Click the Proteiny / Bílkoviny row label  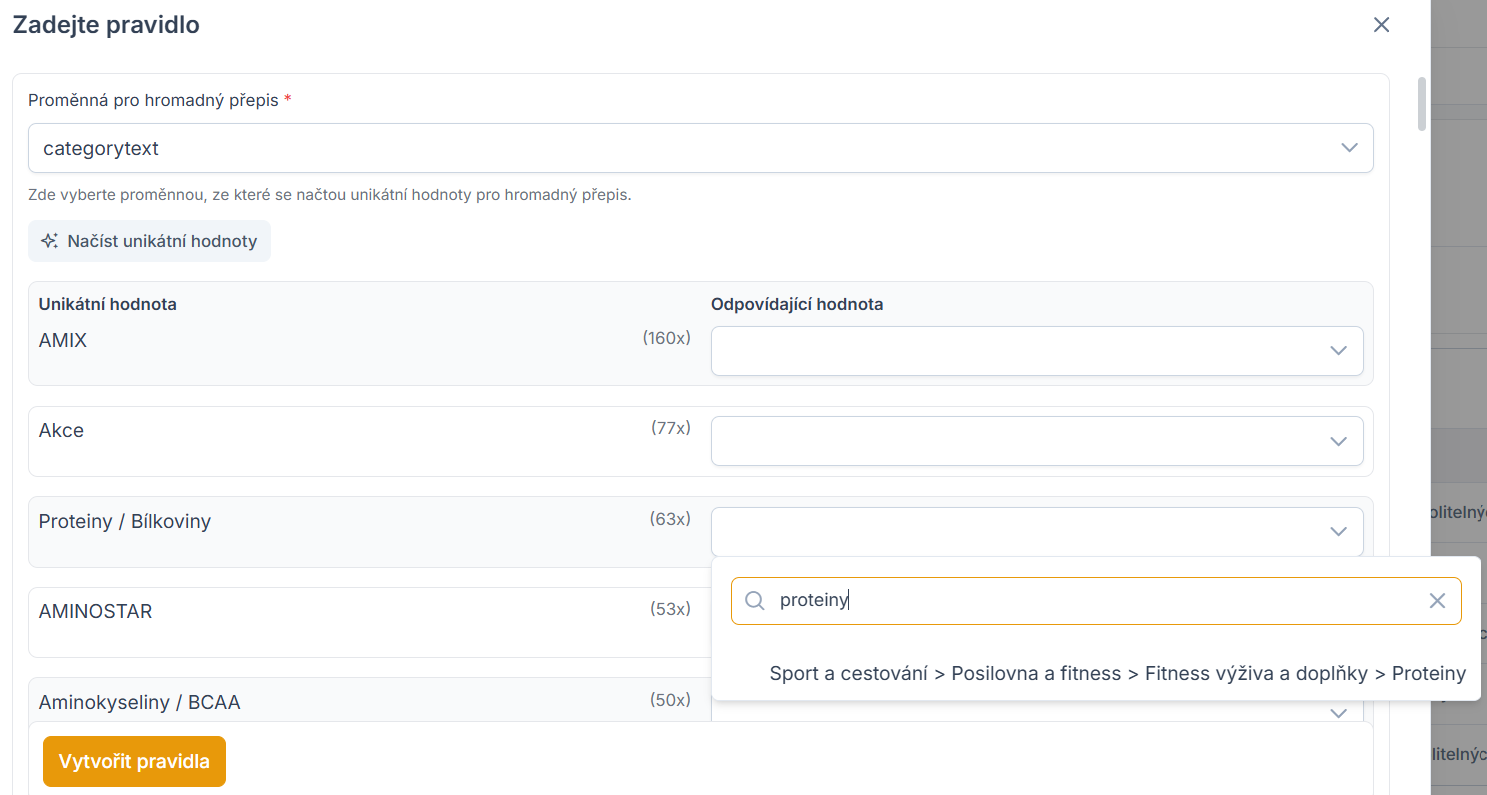(125, 522)
